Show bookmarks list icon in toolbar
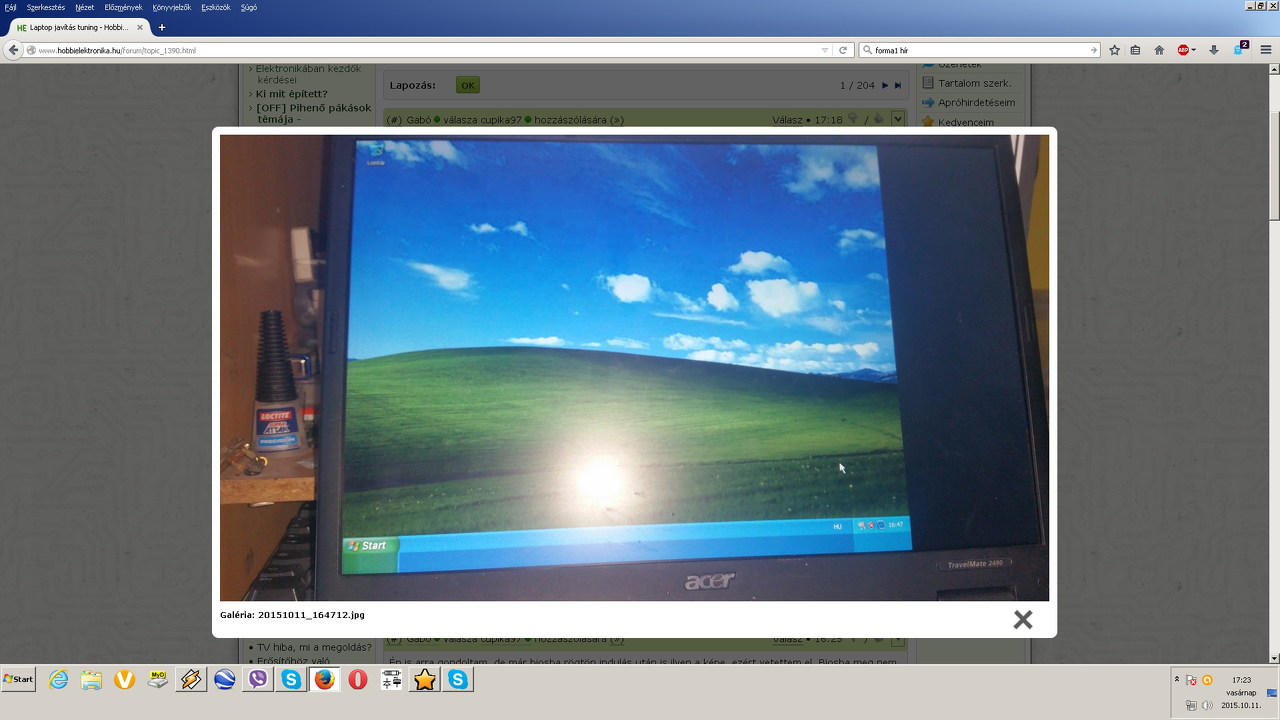The height and width of the screenshot is (720, 1280). click(1135, 50)
